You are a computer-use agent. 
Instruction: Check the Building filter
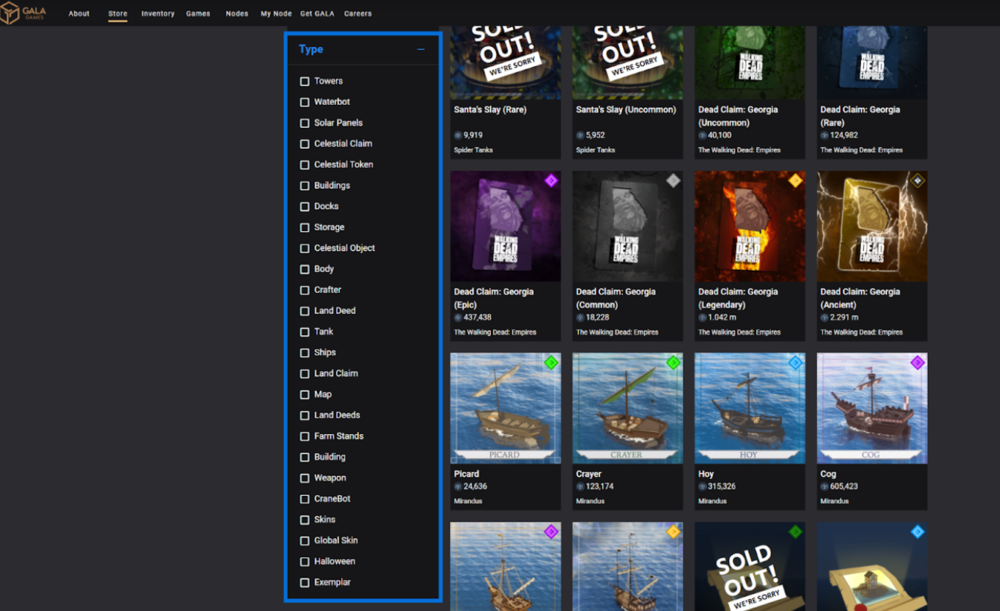pos(305,457)
